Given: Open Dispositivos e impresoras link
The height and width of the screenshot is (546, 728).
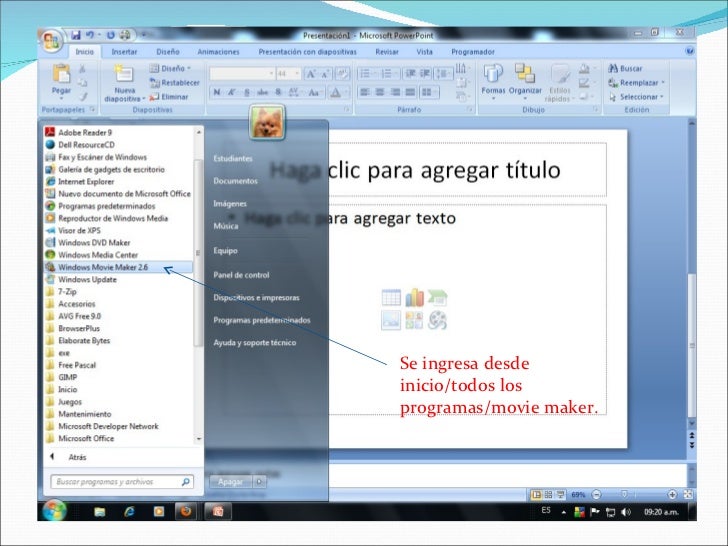Looking at the screenshot, I should coord(256,298).
